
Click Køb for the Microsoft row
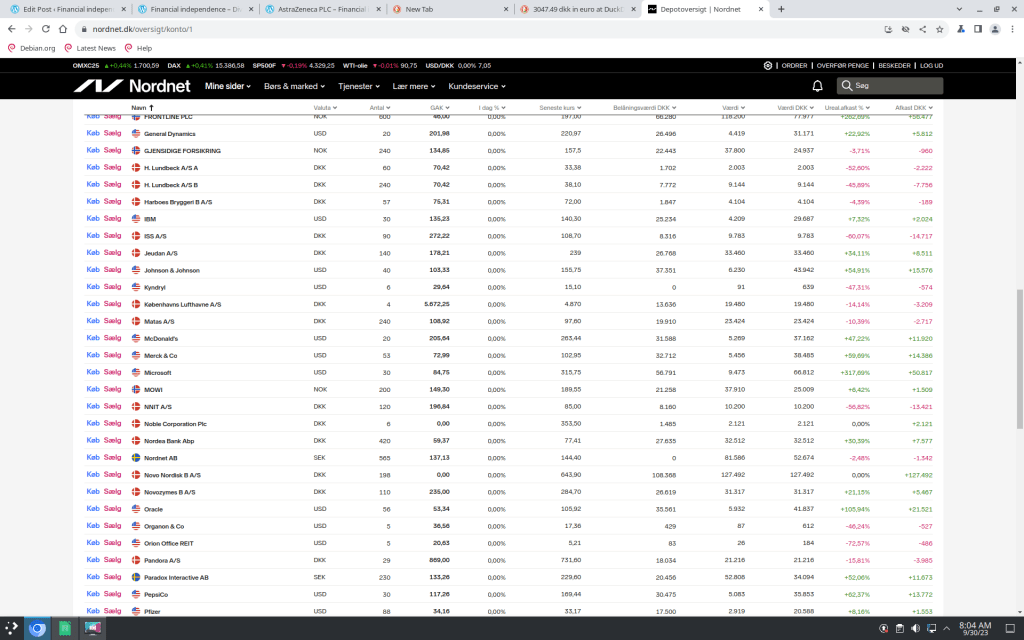coord(93,372)
